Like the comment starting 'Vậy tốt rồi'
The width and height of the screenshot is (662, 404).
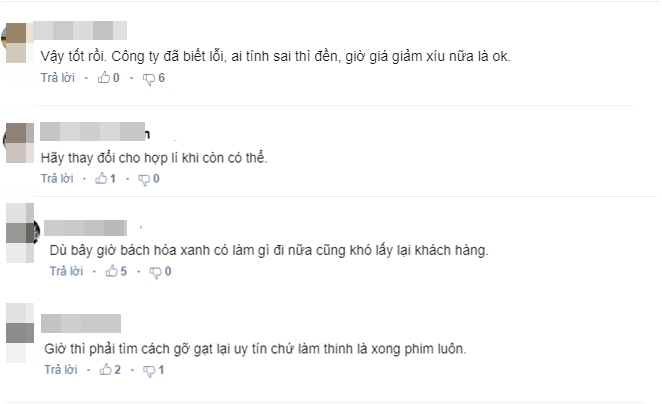click(x=104, y=78)
